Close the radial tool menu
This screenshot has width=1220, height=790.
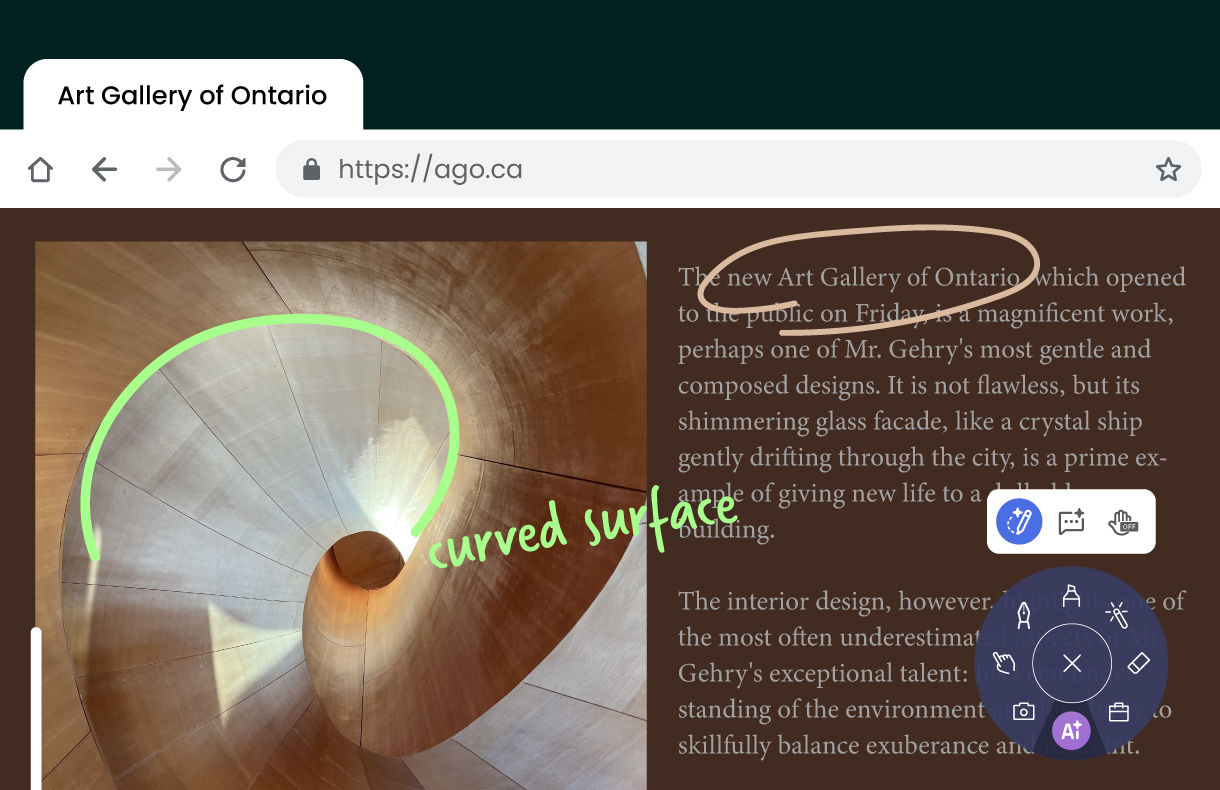1072,663
